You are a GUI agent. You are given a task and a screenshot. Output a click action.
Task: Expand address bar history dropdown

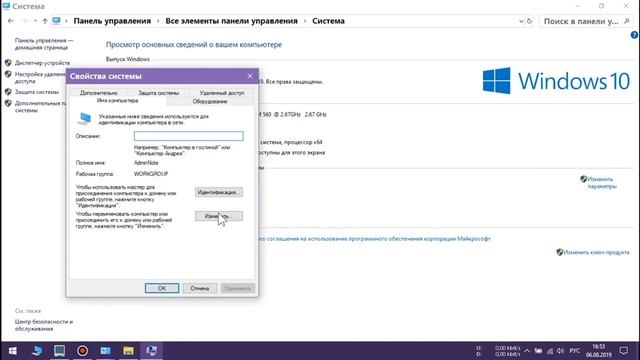pyautogui.click(x=521, y=21)
